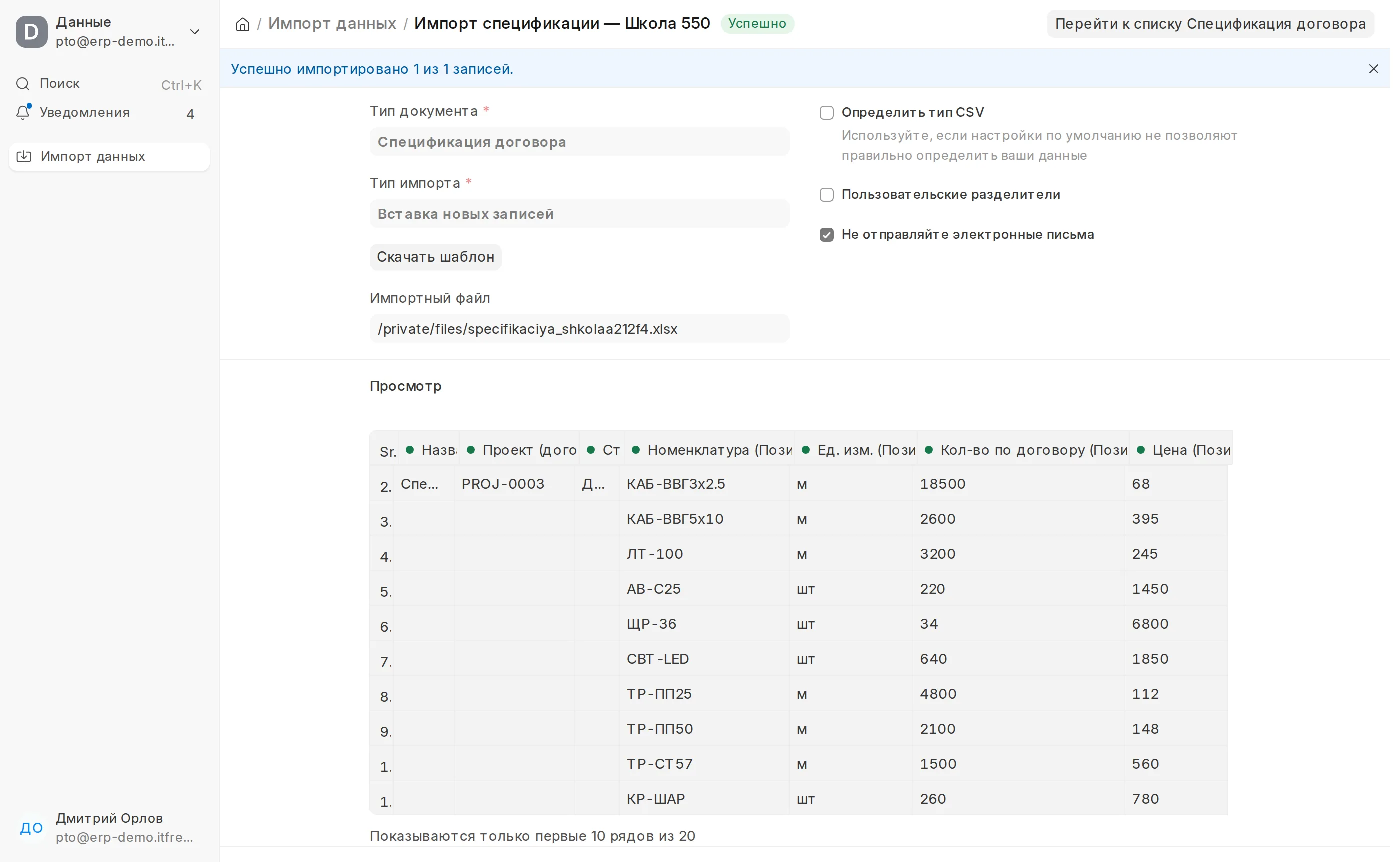This screenshot has width=1400, height=862.
Task: Click the D workspace avatar
Action: pos(32,32)
